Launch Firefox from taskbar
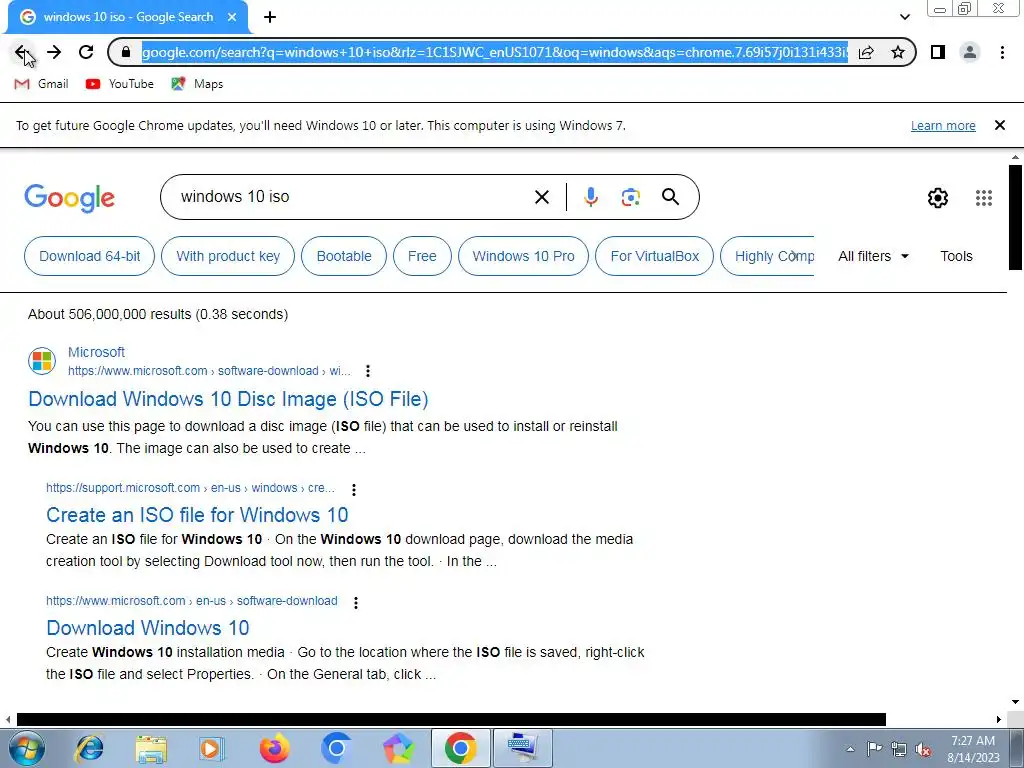Viewport: 1024px width, 768px height. click(x=274, y=748)
